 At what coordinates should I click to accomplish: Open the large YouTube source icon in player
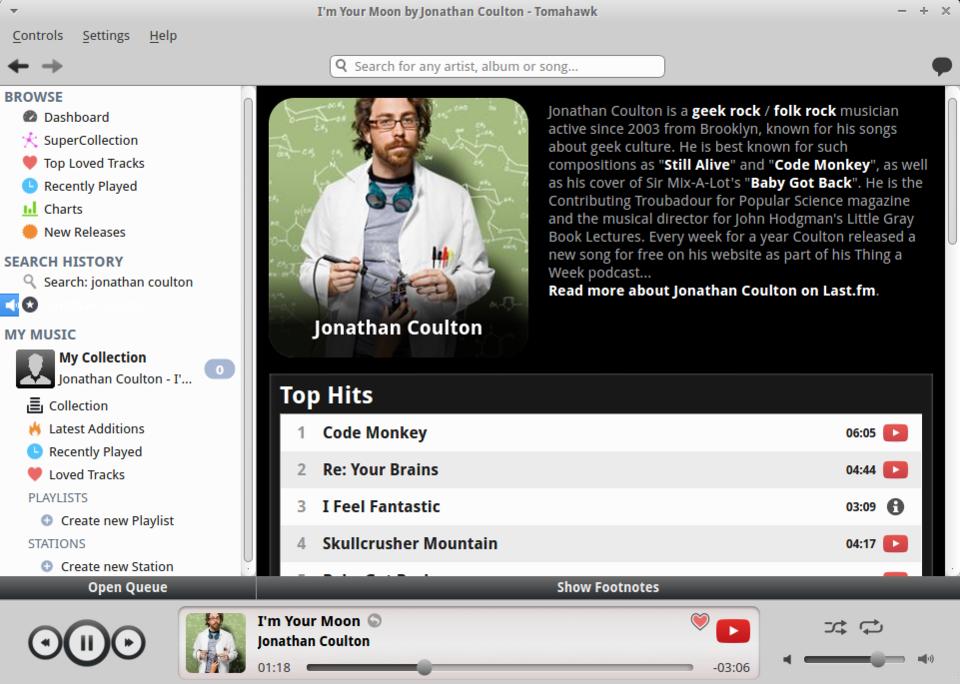point(732,631)
